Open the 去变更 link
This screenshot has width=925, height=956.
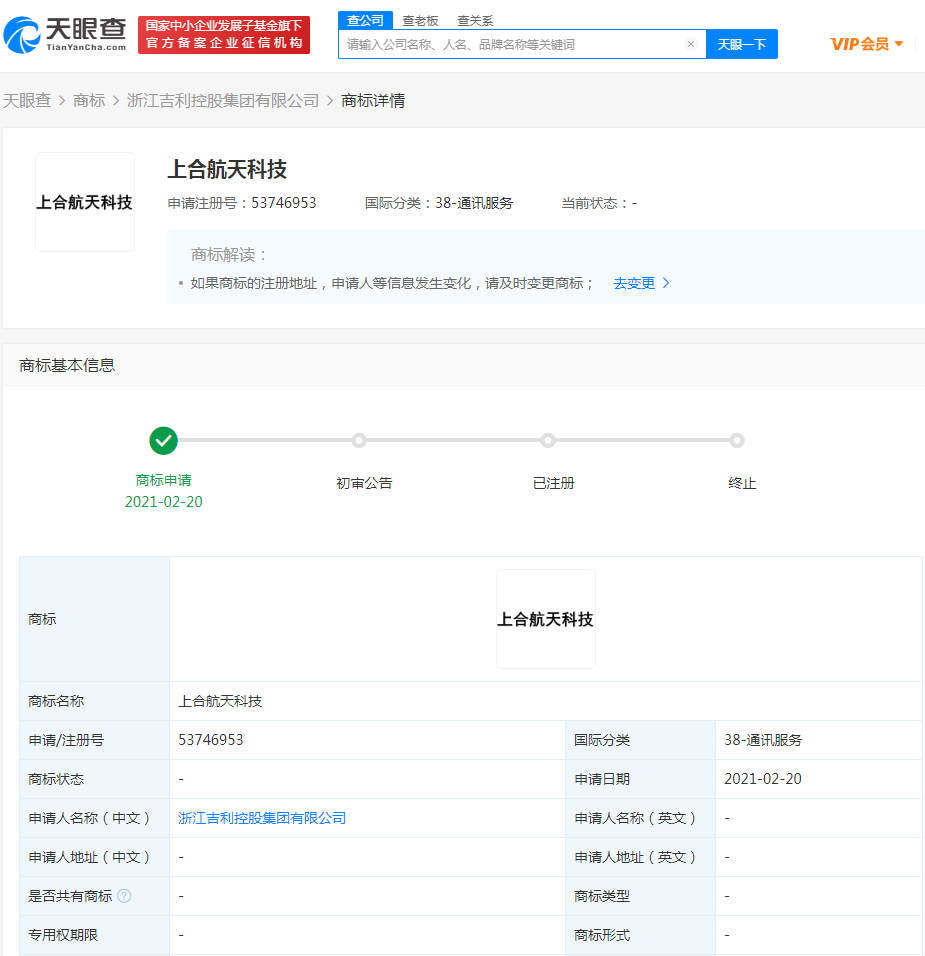(x=634, y=283)
